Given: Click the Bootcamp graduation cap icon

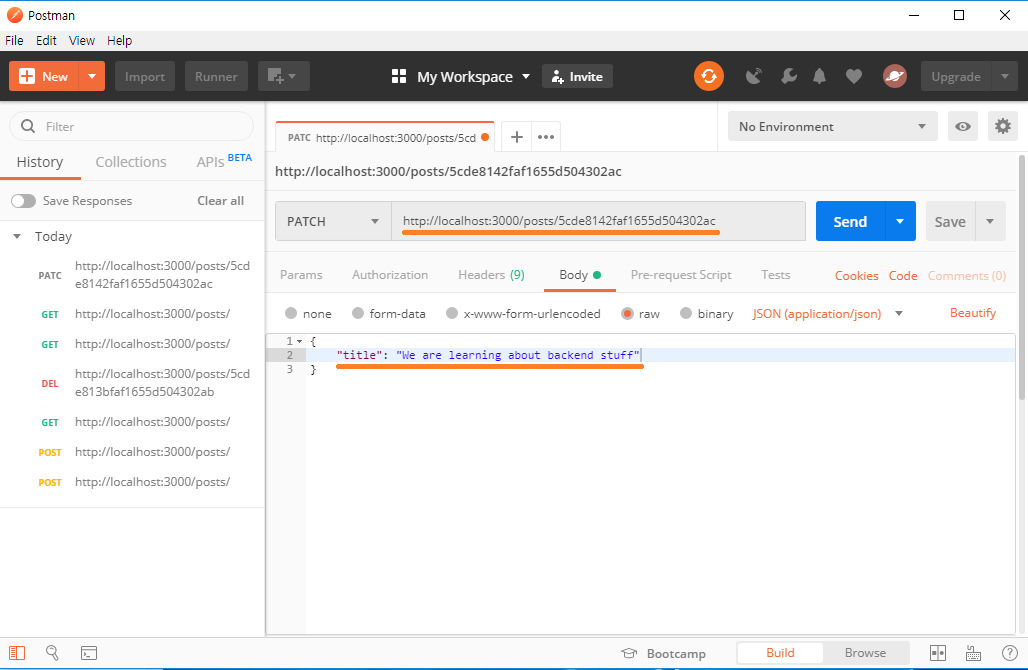Looking at the screenshot, I should (629, 654).
